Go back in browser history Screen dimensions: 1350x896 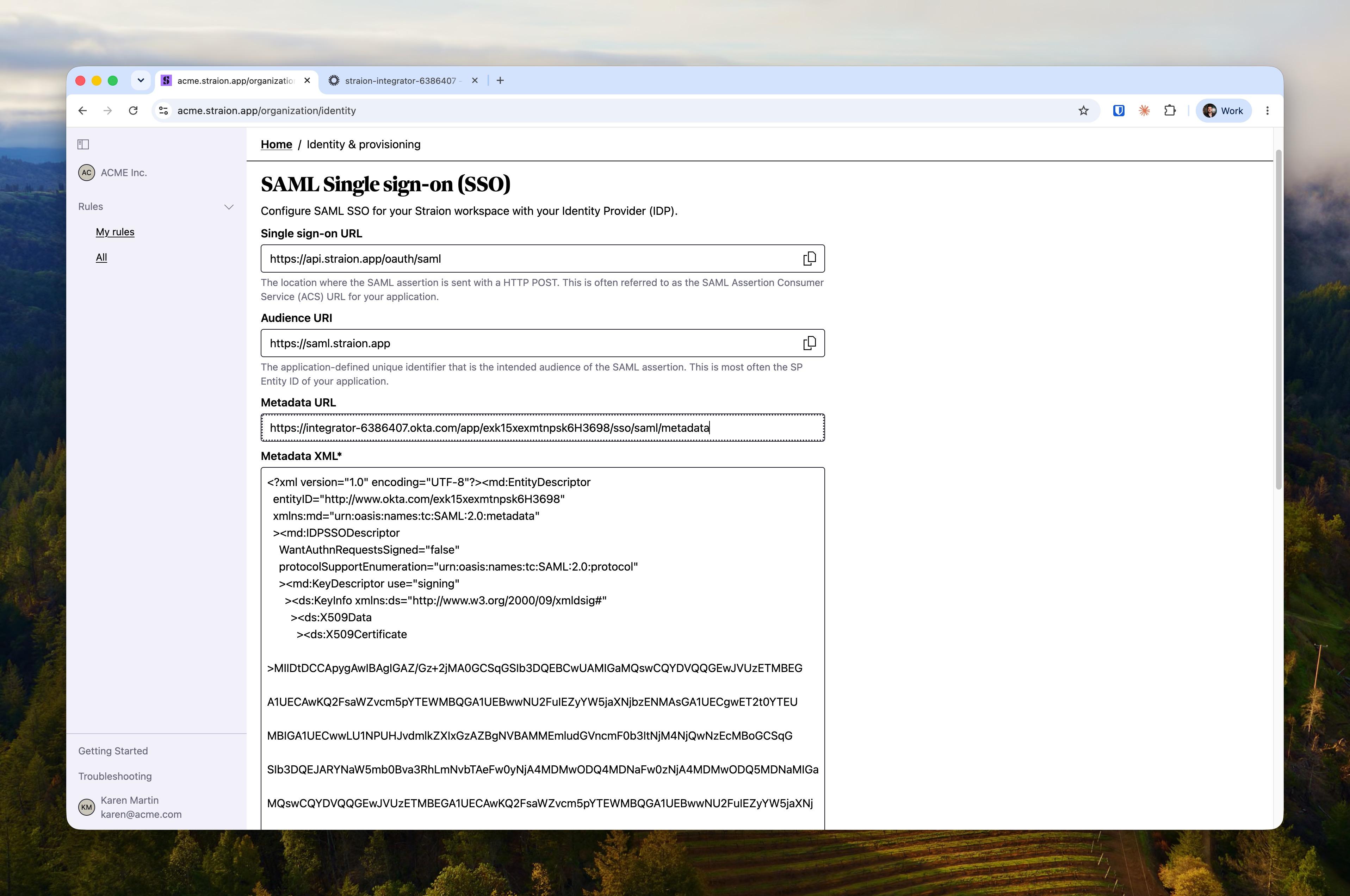click(x=83, y=111)
